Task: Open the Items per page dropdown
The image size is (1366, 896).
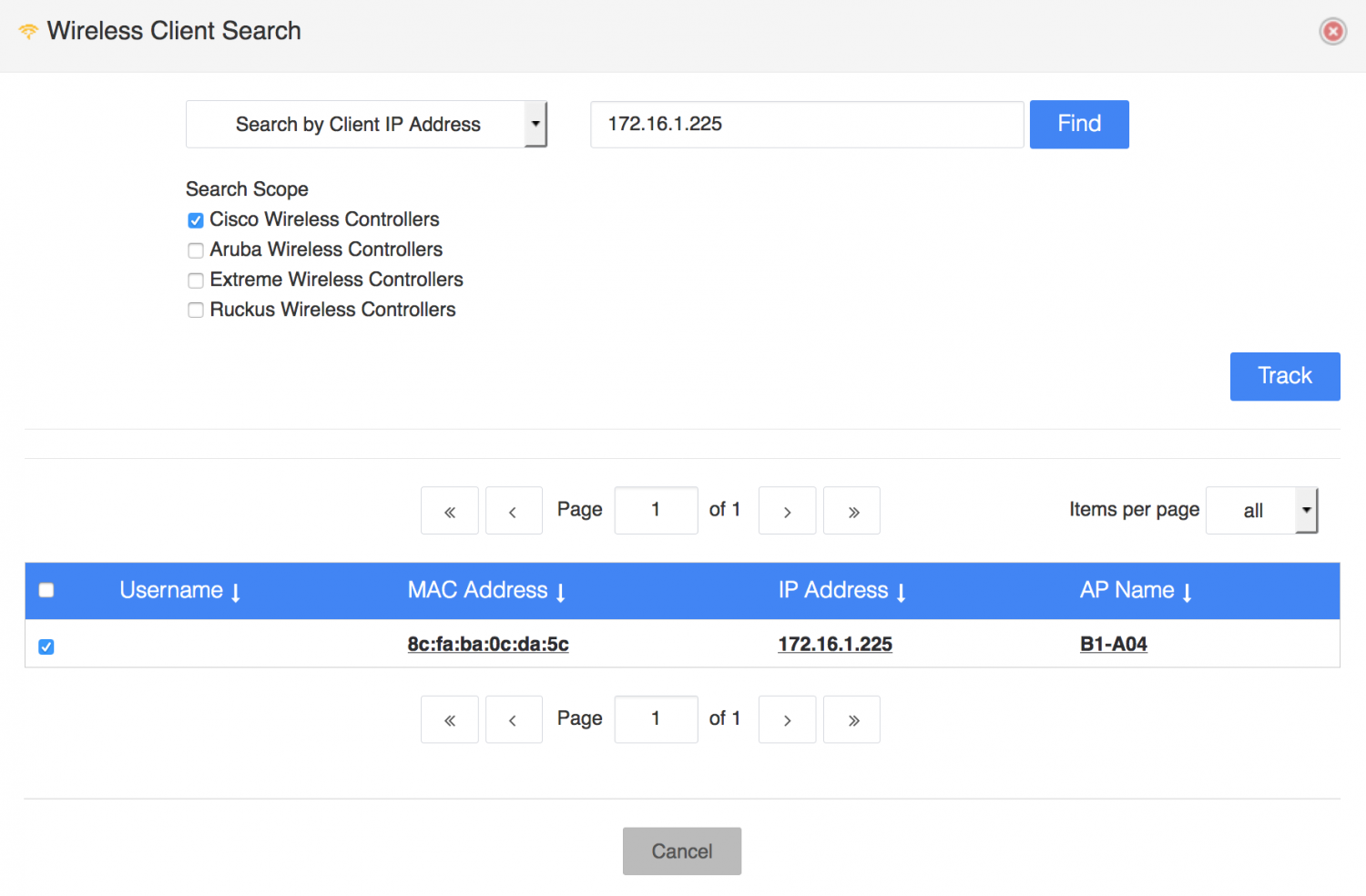Action: [x=1262, y=510]
